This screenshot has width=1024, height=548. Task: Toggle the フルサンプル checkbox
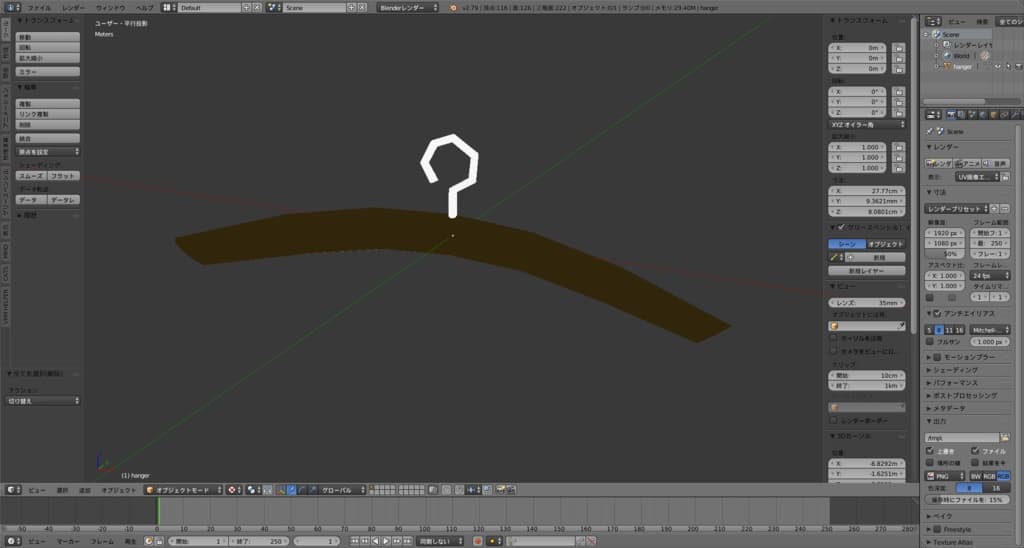[x=929, y=341]
